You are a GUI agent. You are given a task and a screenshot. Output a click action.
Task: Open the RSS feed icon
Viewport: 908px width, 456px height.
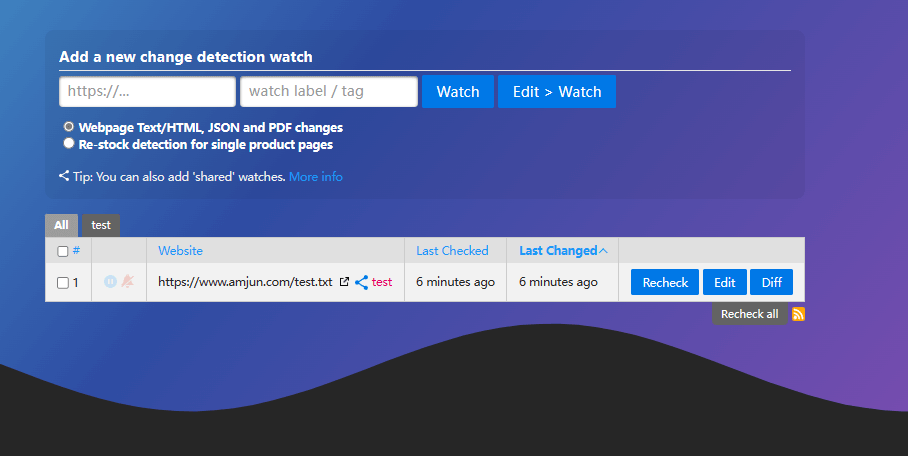tap(798, 314)
